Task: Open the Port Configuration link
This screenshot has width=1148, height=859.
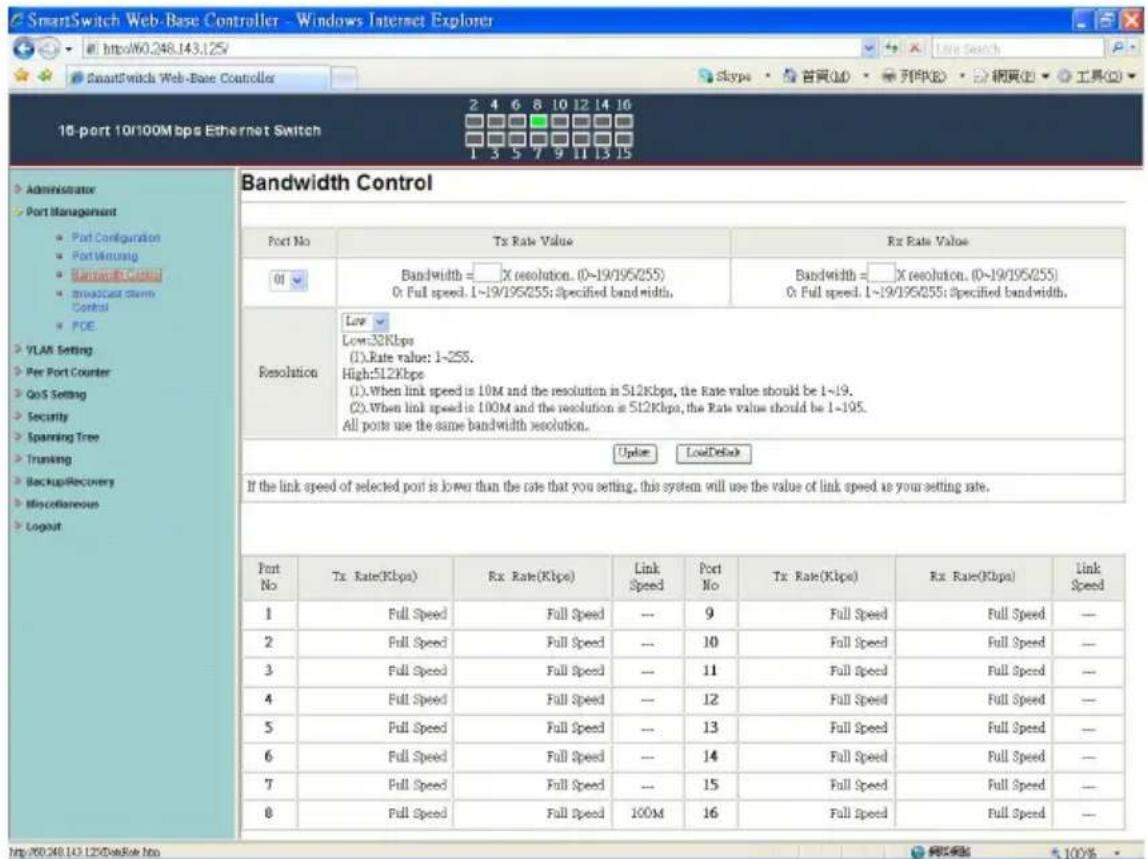Action: [x=116, y=238]
